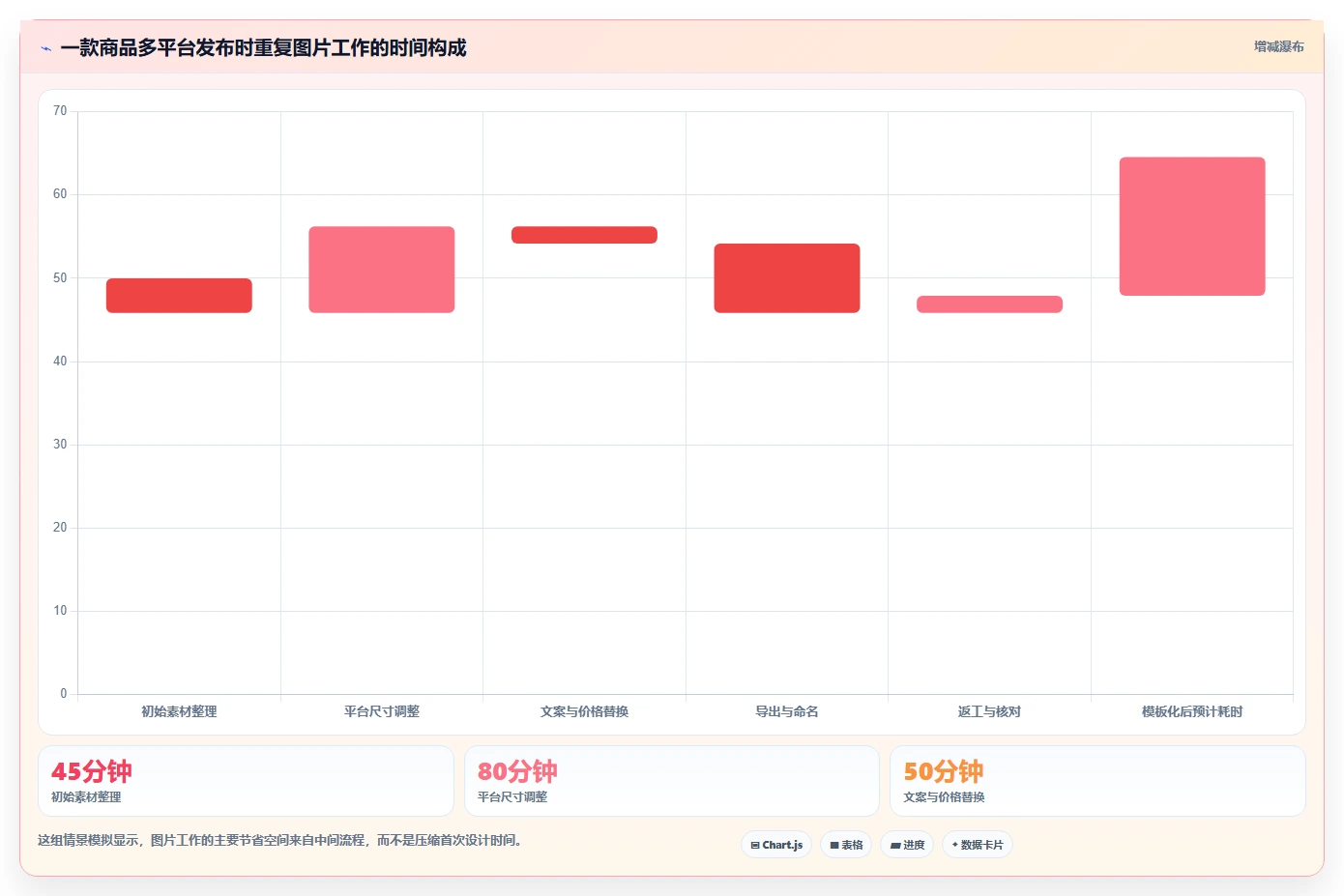Click the 文案与价格替换 caption under 50分钟
Screen dimensions: 1344x896
pyautogui.click(x=944, y=797)
